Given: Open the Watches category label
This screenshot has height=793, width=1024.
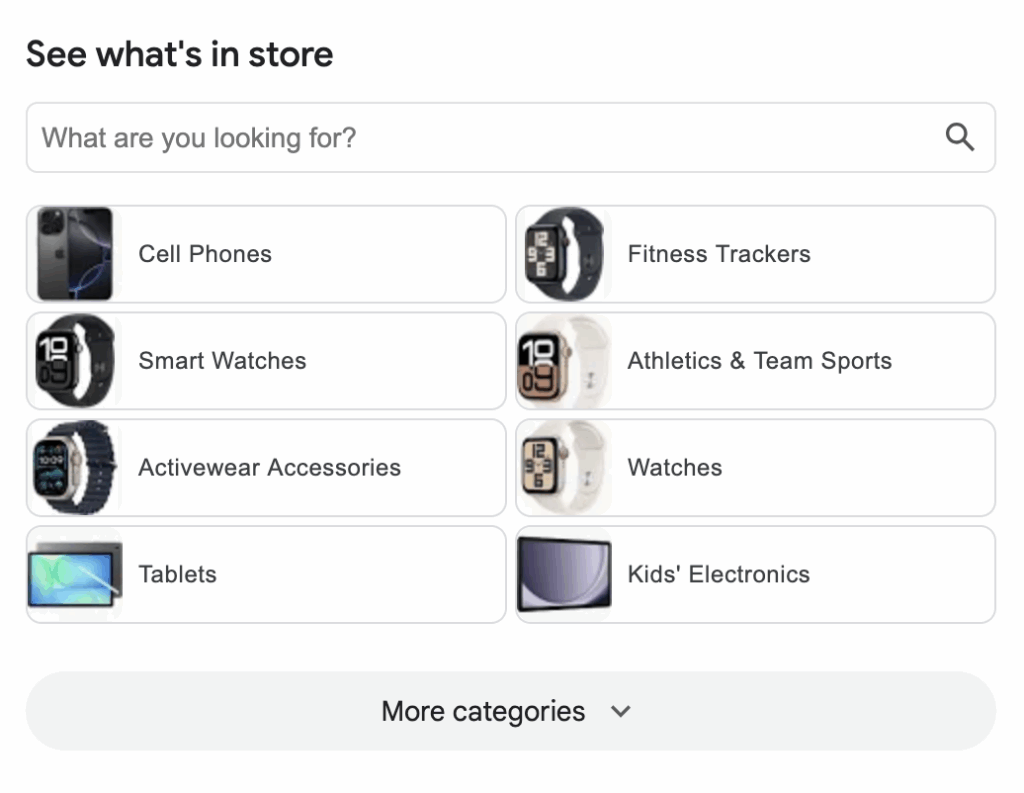Looking at the screenshot, I should pyautogui.click(x=675, y=468).
